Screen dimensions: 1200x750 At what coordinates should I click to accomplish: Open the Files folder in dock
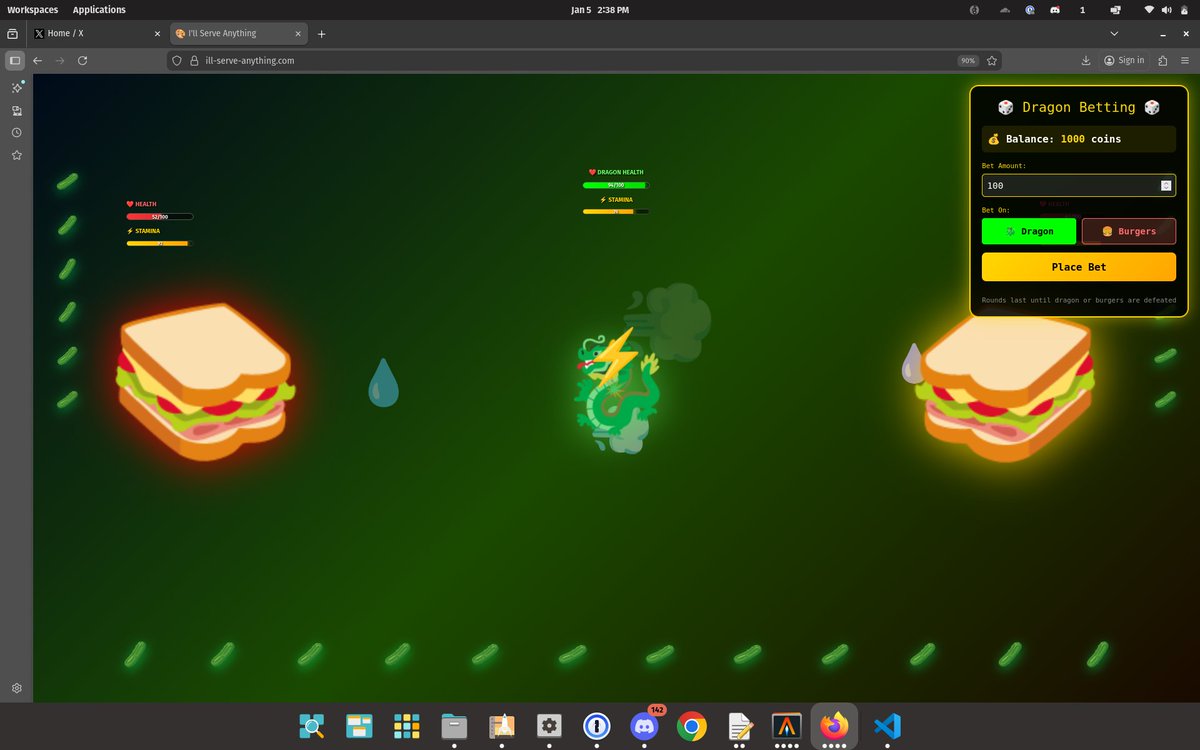click(x=454, y=725)
